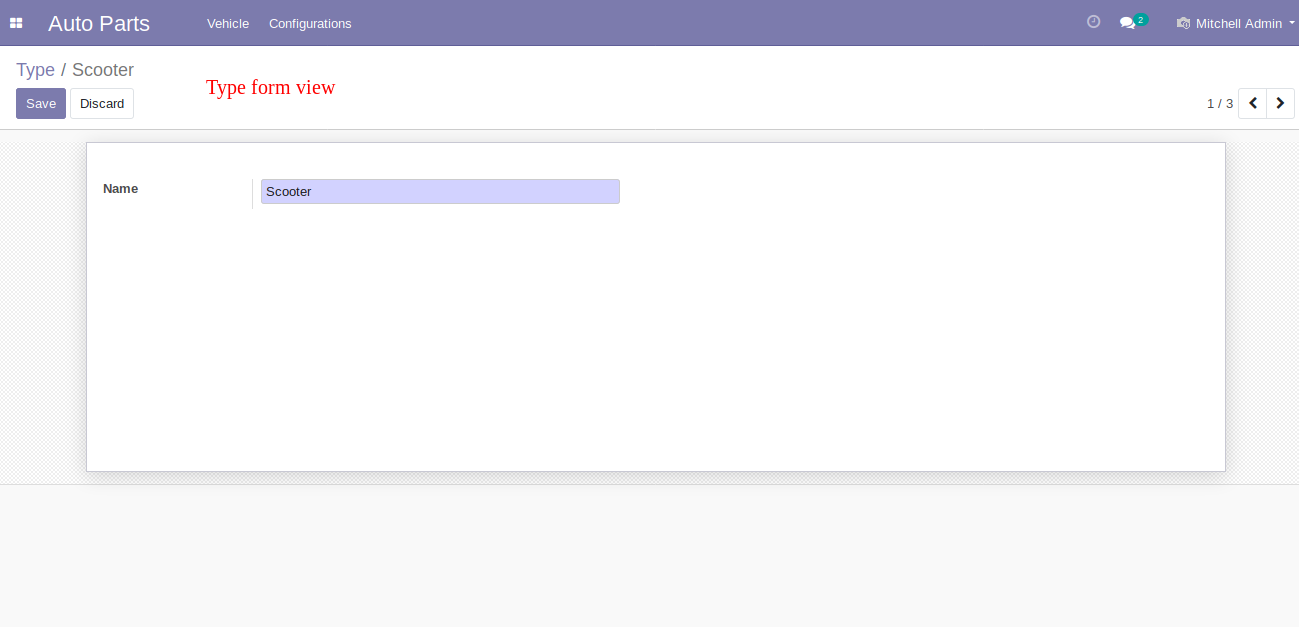
Task: Click the Scooter breadcrumb title
Action: 103,70
